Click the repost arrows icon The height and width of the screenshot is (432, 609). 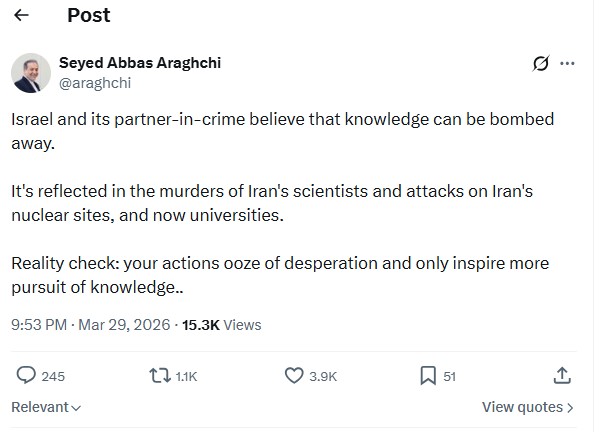pyautogui.click(x=159, y=376)
